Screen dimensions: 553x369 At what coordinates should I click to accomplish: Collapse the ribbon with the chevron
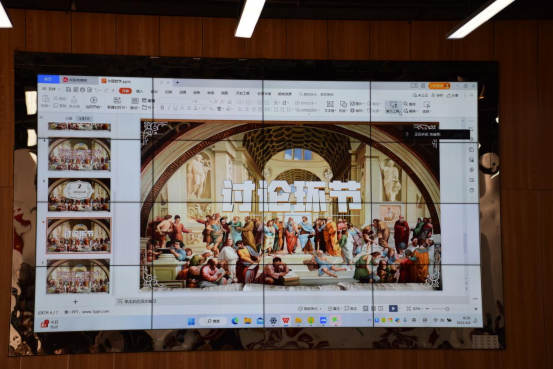pos(472,95)
